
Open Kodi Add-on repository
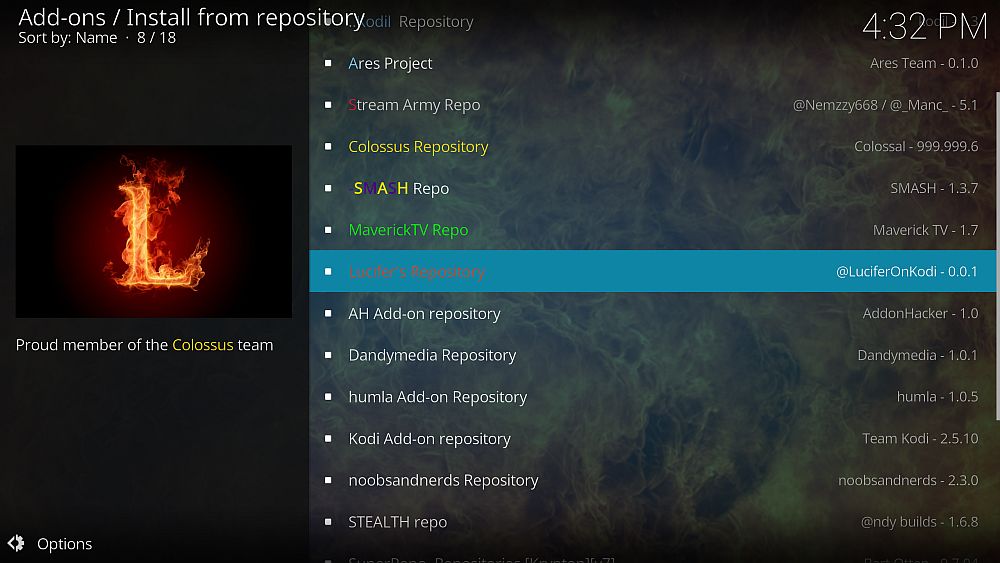point(652,438)
